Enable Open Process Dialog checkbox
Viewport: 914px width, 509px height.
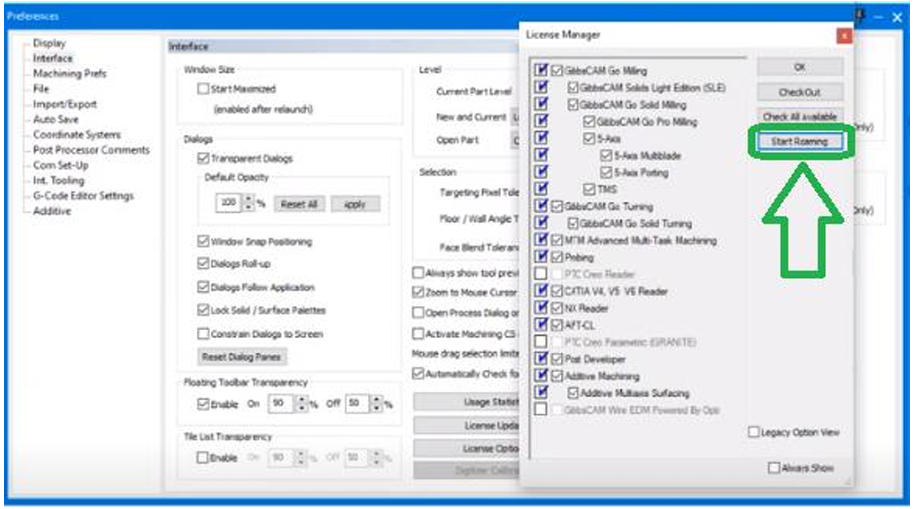pyautogui.click(x=418, y=313)
